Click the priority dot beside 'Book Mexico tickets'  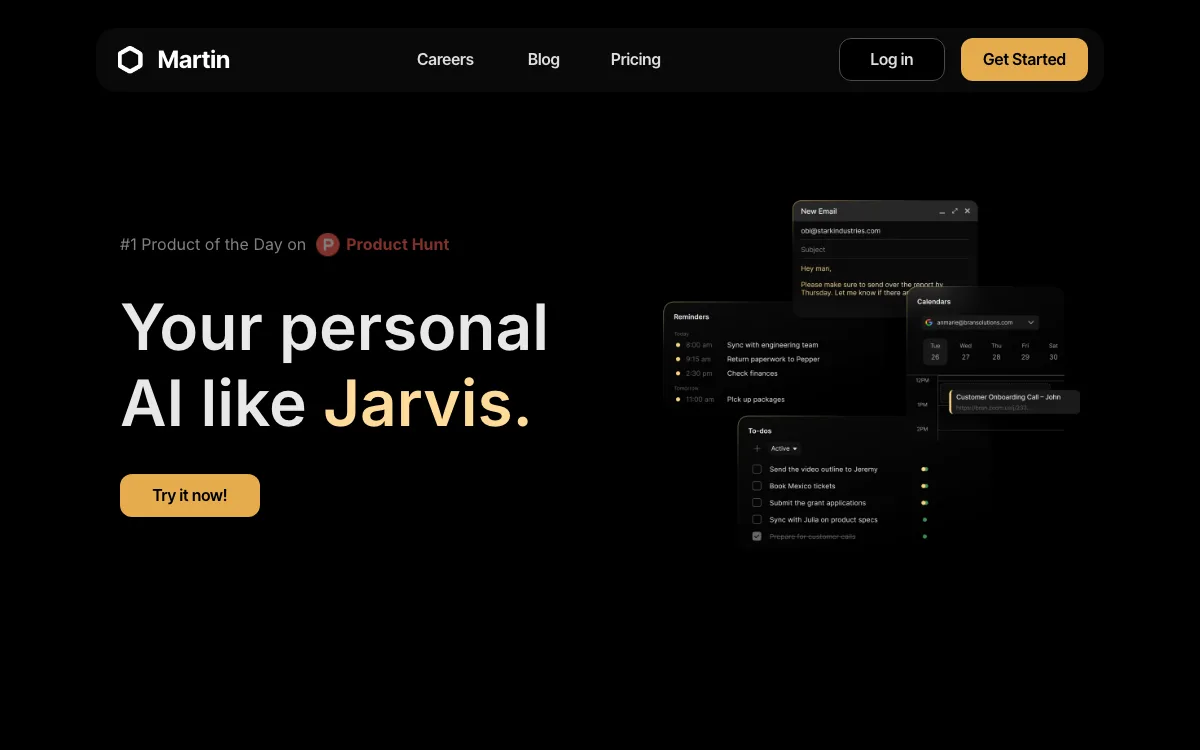(x=925, y=486)
